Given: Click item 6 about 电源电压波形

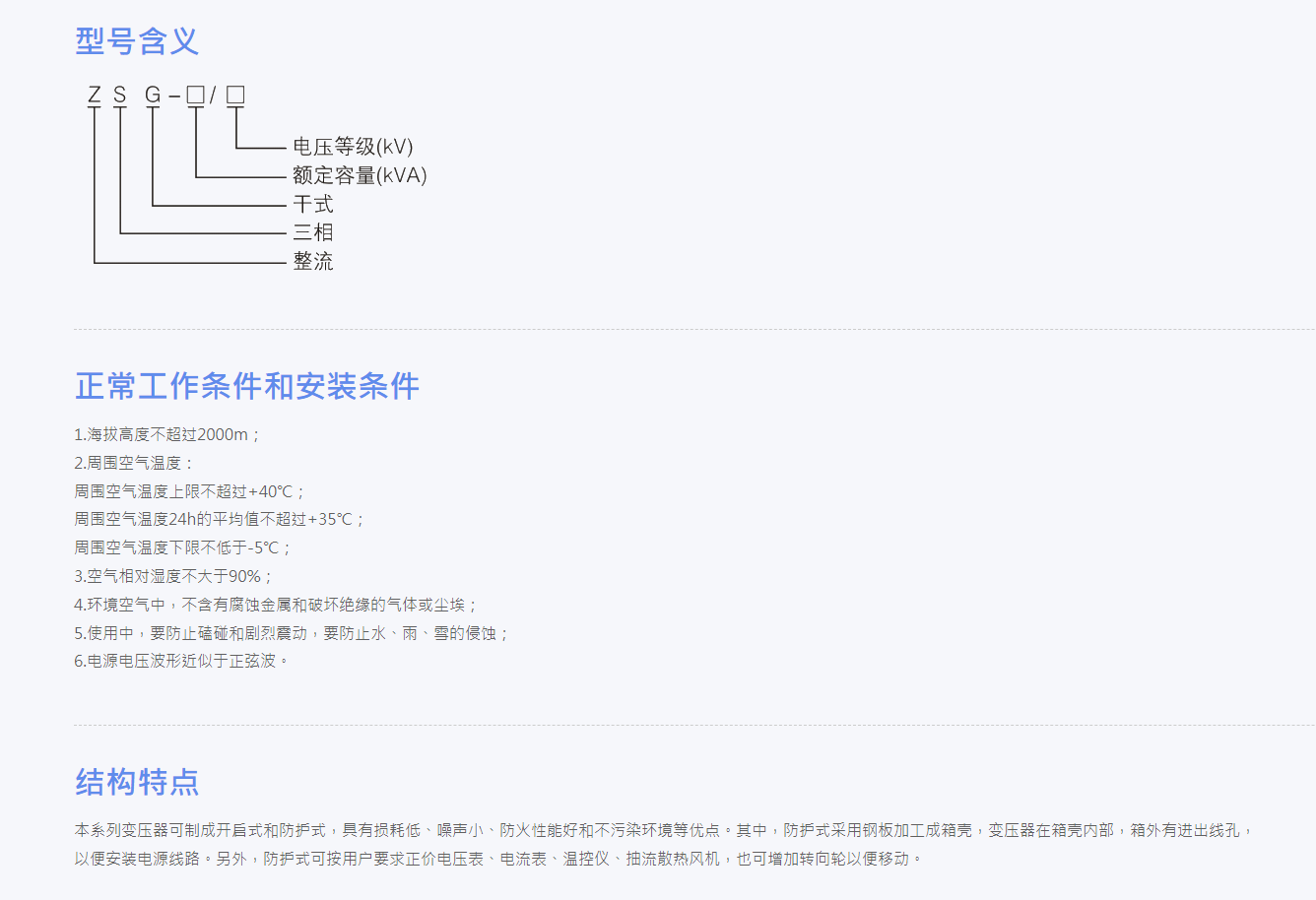Looking at the screenshot, I should pos(180,661).
